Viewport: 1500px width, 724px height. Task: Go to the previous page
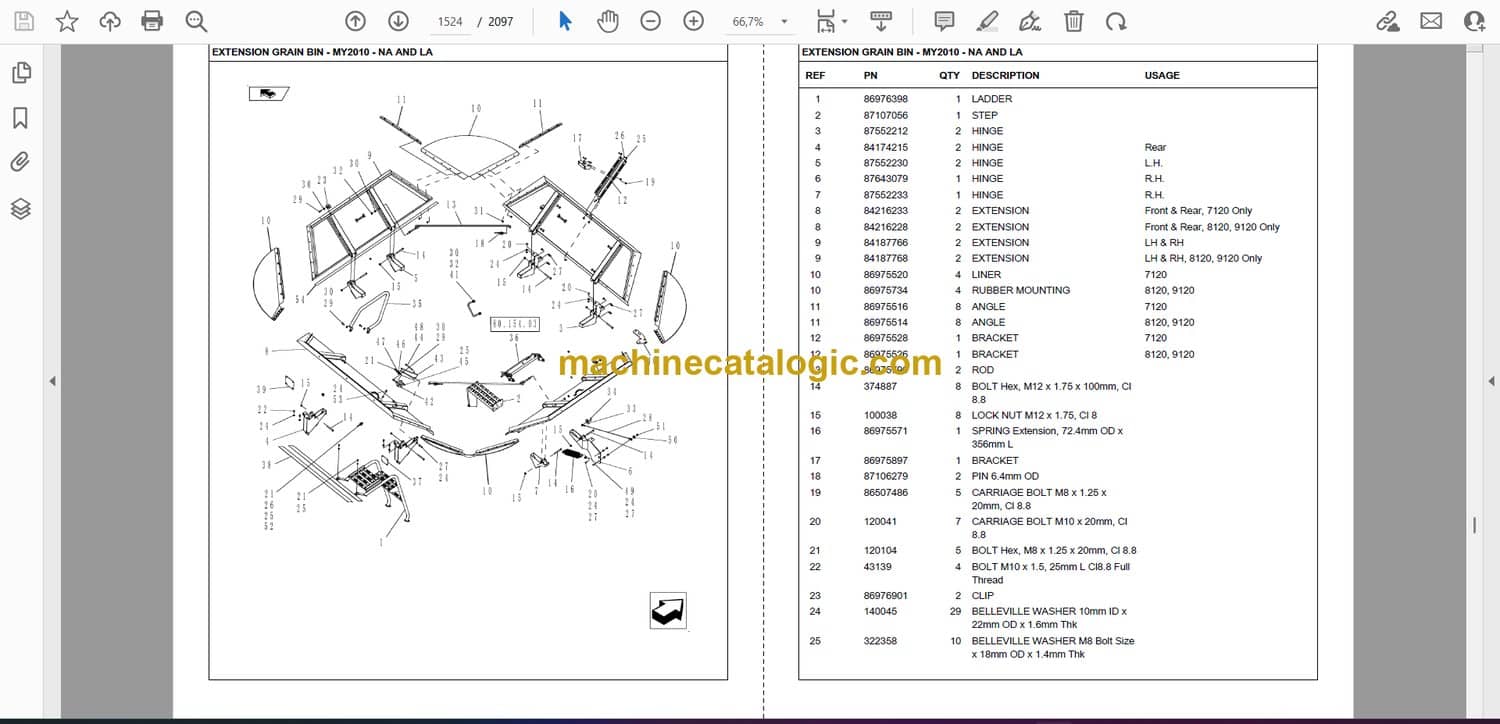[x=355, y=21]
